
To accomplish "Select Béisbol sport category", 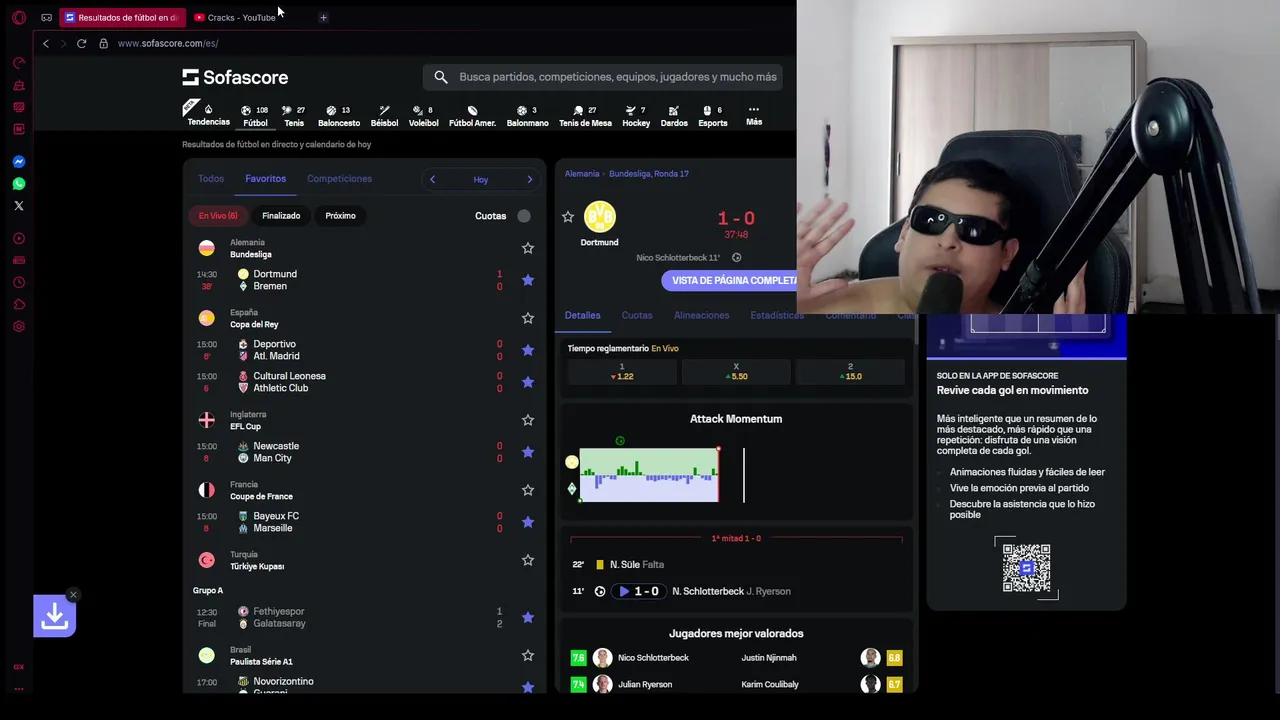I will (384, 115).
